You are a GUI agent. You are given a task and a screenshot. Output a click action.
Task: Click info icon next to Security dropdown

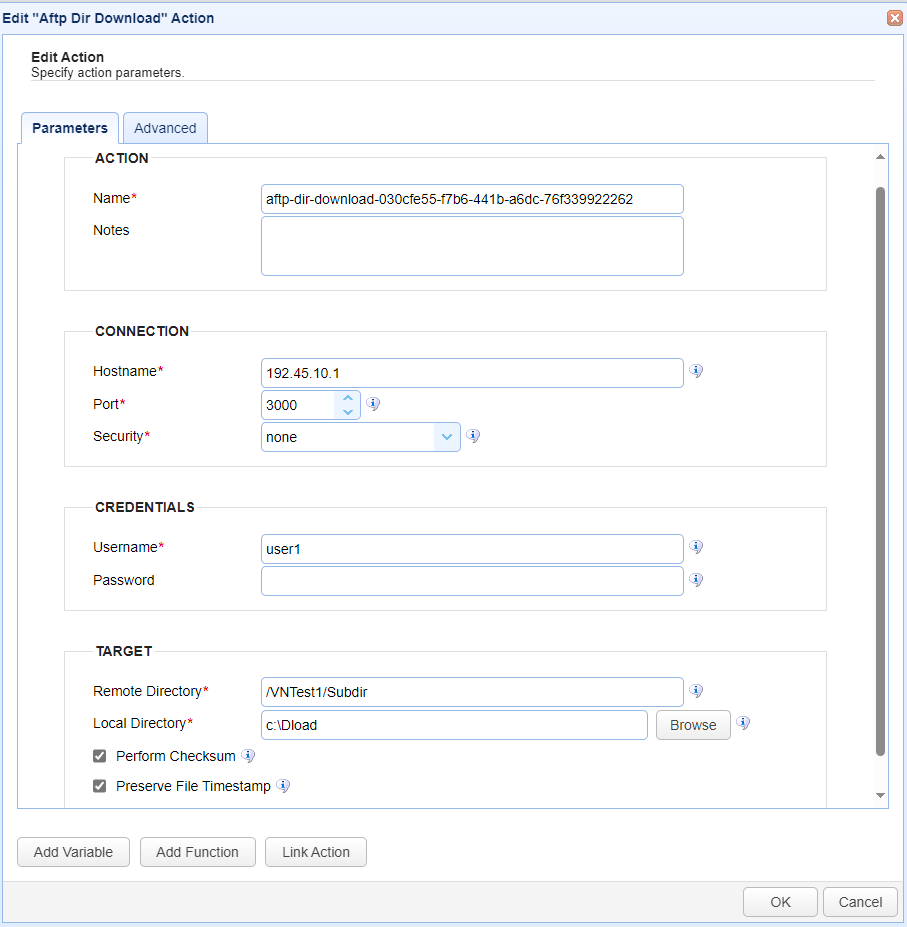tap(473, 436)
